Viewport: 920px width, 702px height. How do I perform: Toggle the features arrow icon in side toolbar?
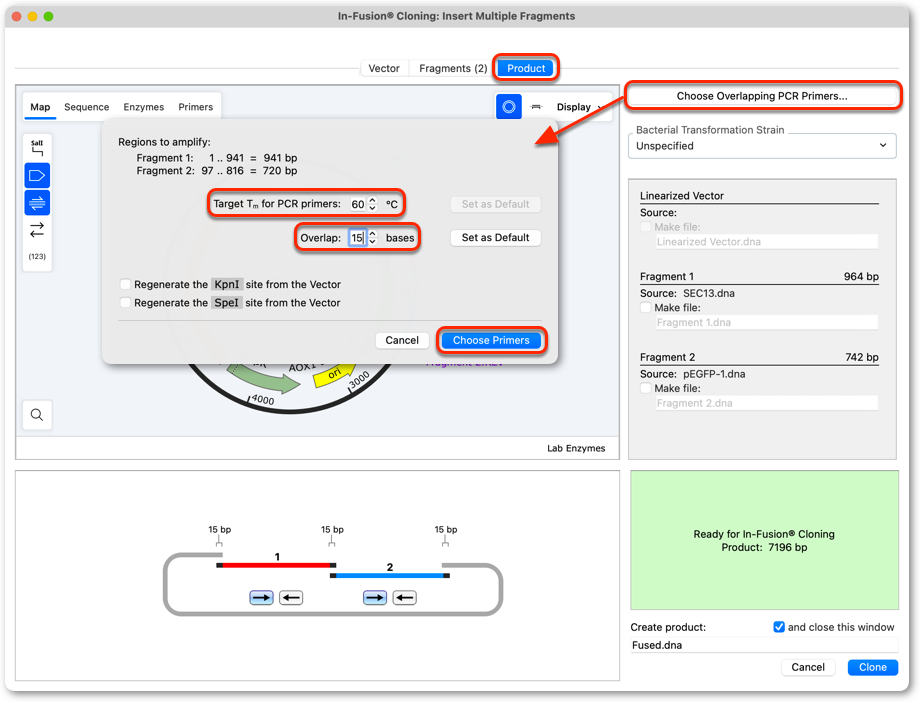click(x=37, y=176)
